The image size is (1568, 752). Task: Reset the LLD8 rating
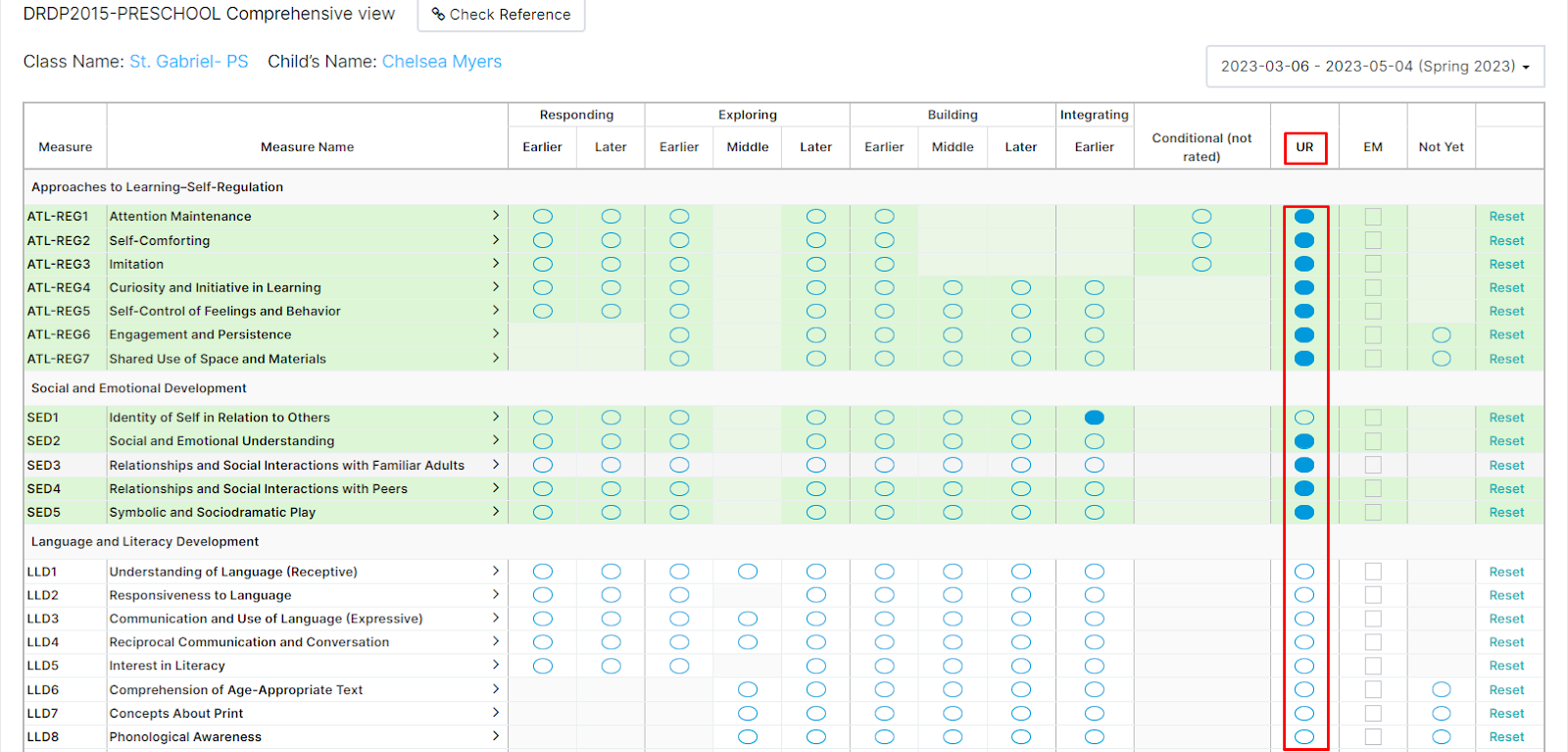pyautogui.click(x=1506, y=736)
